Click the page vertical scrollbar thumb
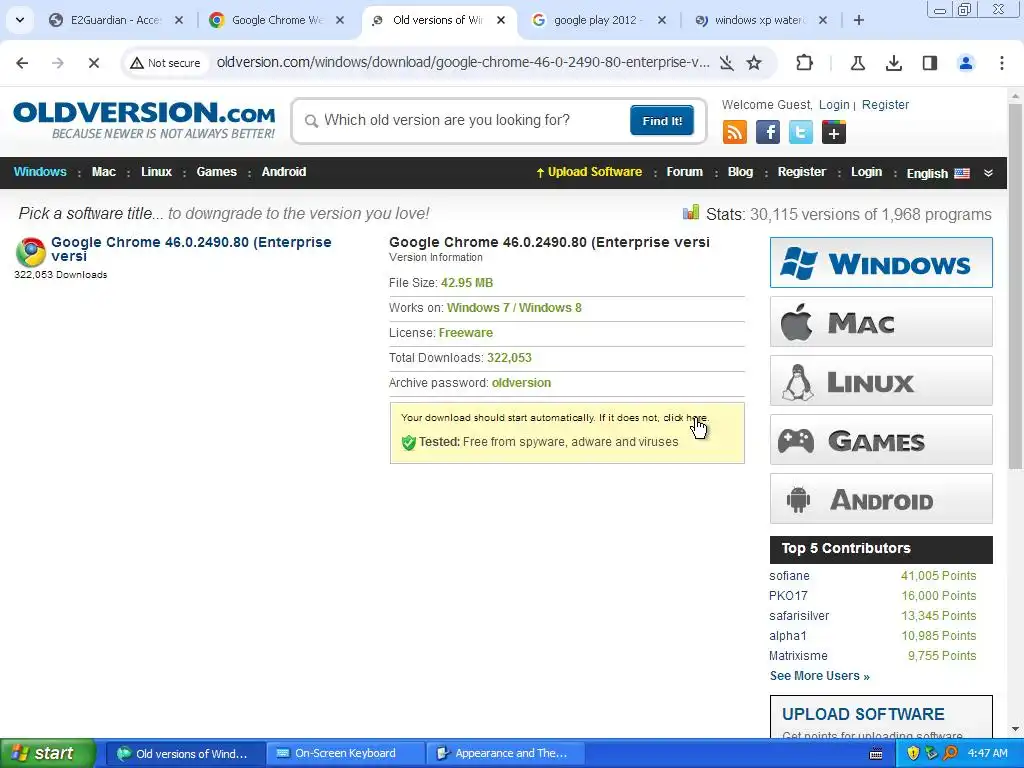1024x768 pixels. coord(1015,286)
